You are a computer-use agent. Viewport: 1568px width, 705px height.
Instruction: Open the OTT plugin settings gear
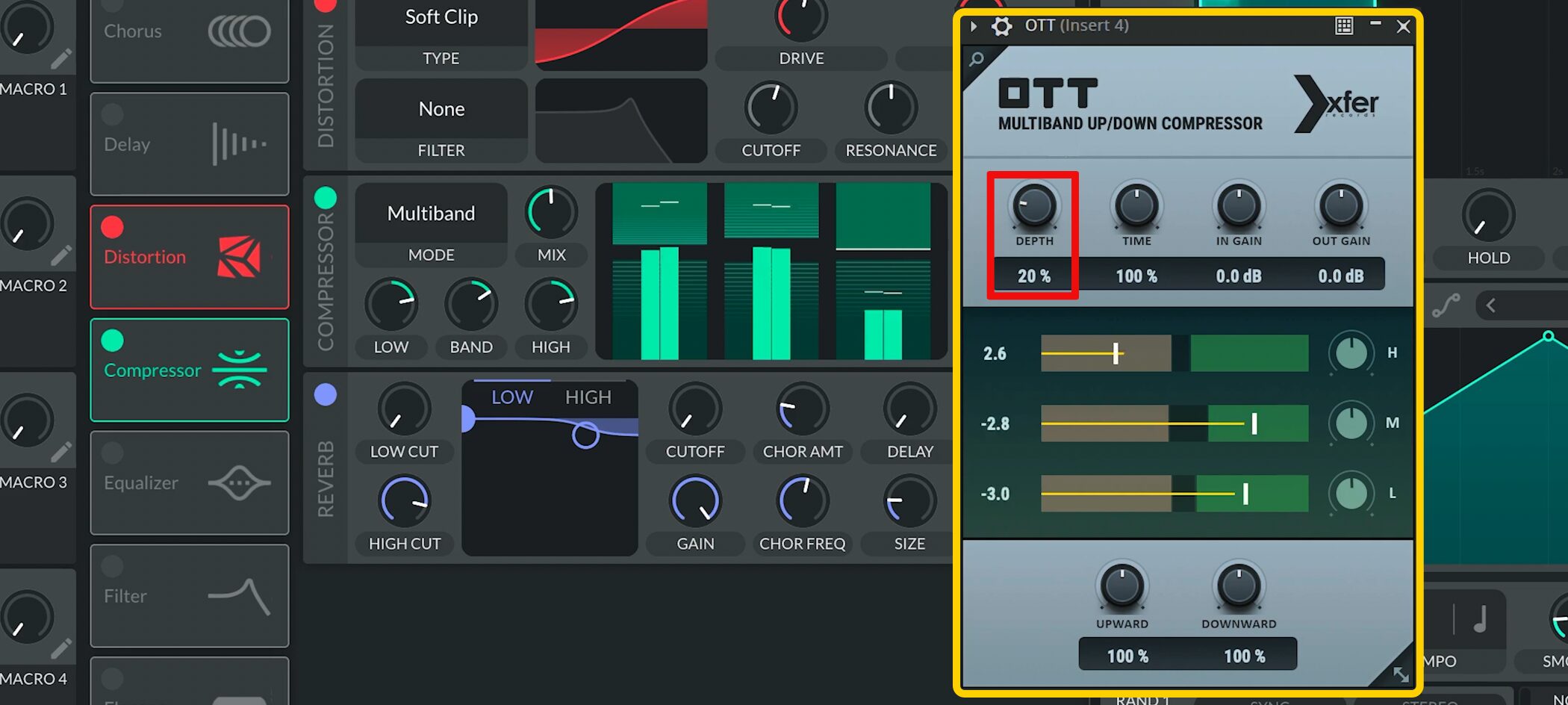[x=1001, y=26]
